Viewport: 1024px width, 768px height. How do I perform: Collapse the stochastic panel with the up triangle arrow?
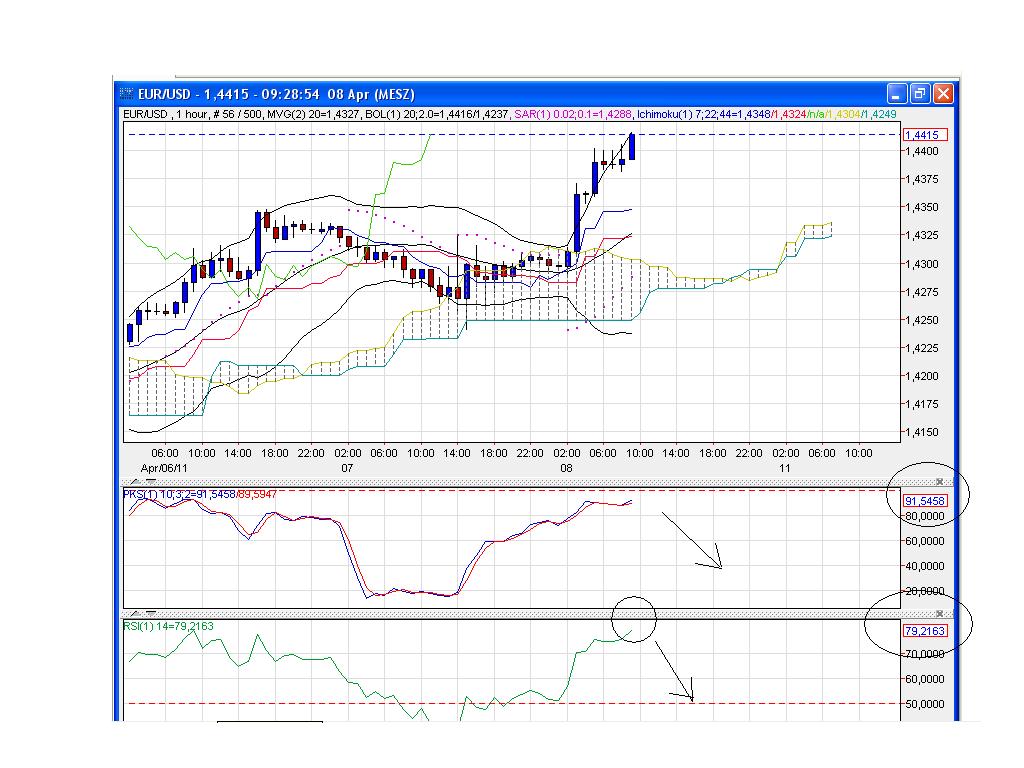coord(133,483)
